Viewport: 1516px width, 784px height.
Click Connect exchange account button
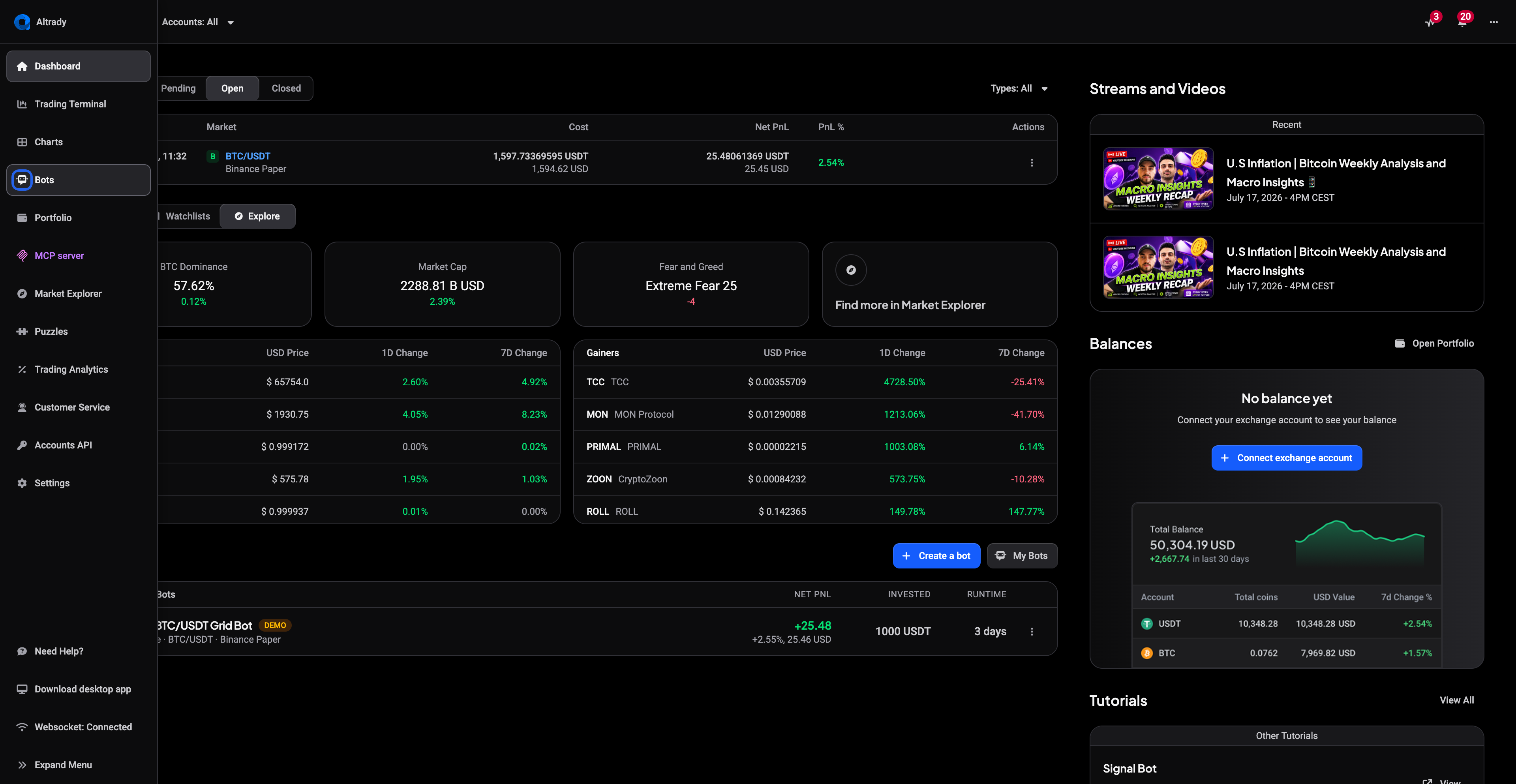click(x=1287, y=458)
